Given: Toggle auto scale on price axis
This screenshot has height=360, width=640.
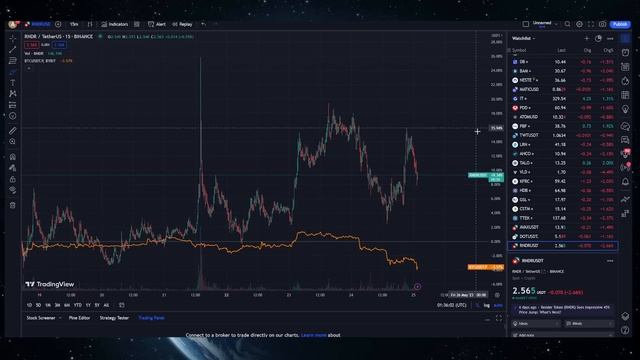Looking at the screenshot, I should click(498, 305).
